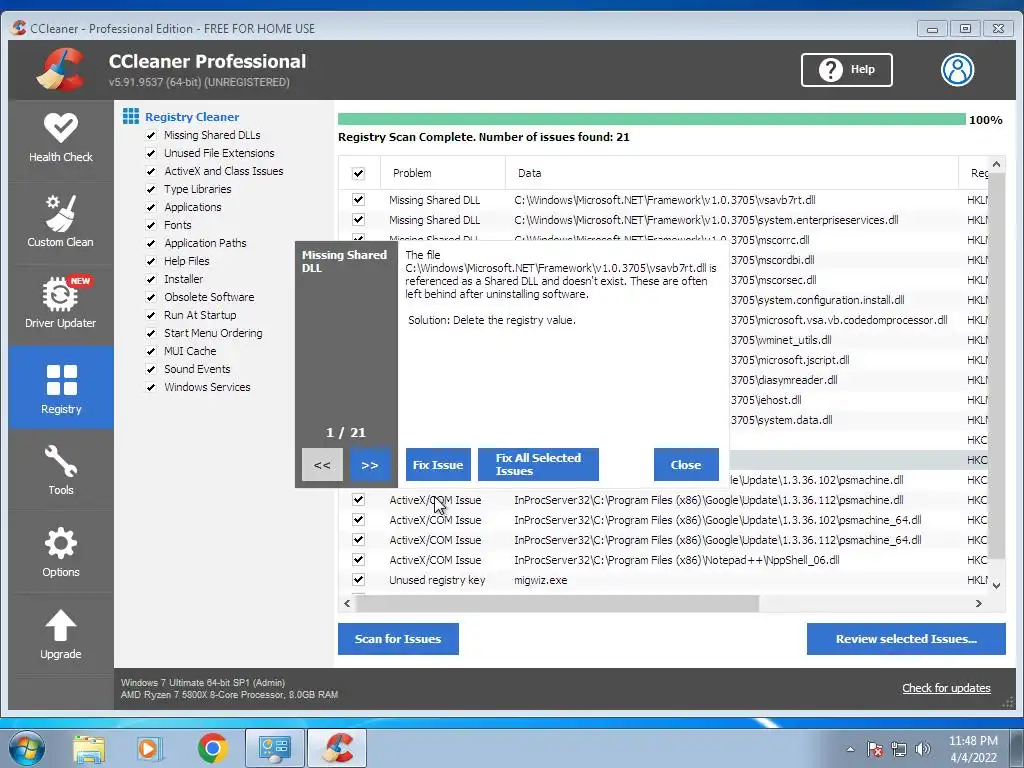Launch media player from the taskbar

149,748
